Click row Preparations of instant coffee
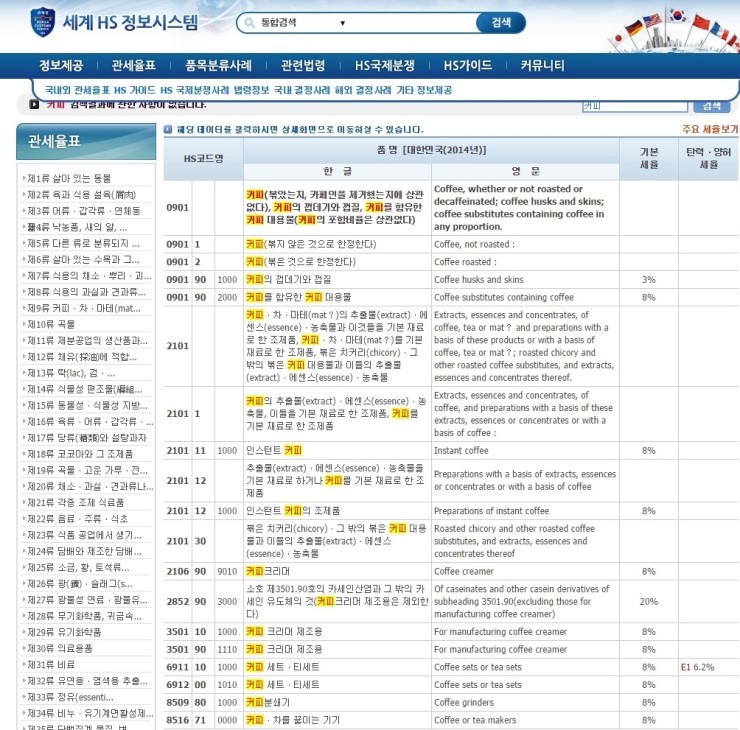This screenshot has width=740, height=730. (451, 511)
